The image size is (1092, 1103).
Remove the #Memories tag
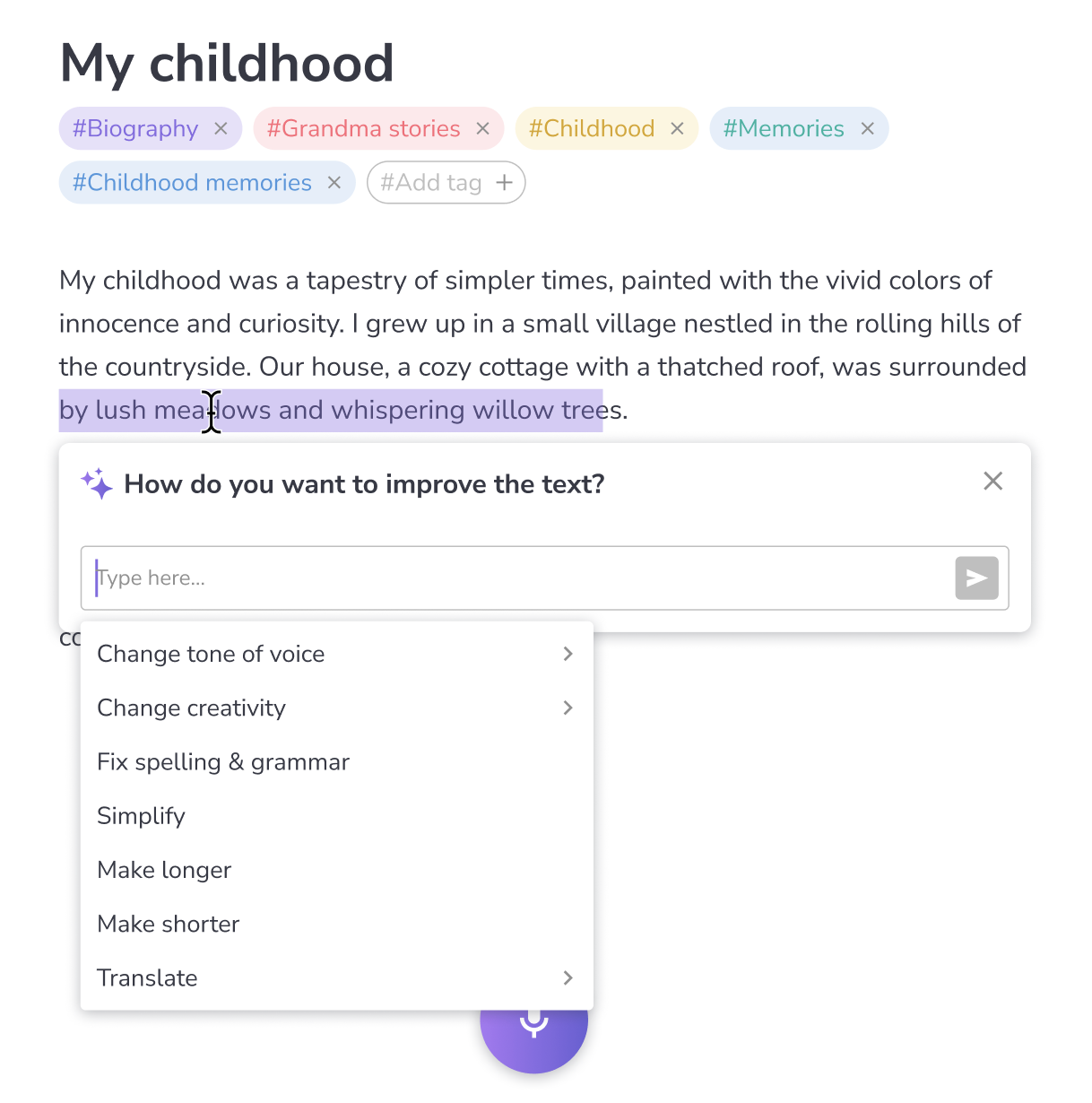pyautogui.click(x=867, y=129)
